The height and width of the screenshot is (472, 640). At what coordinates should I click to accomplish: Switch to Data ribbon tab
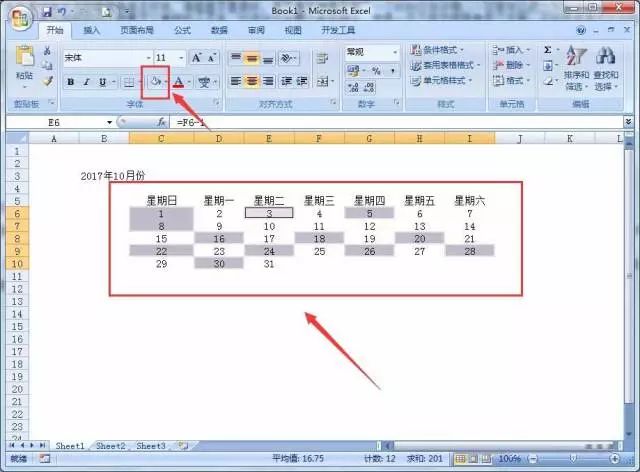tap(219, 30)
